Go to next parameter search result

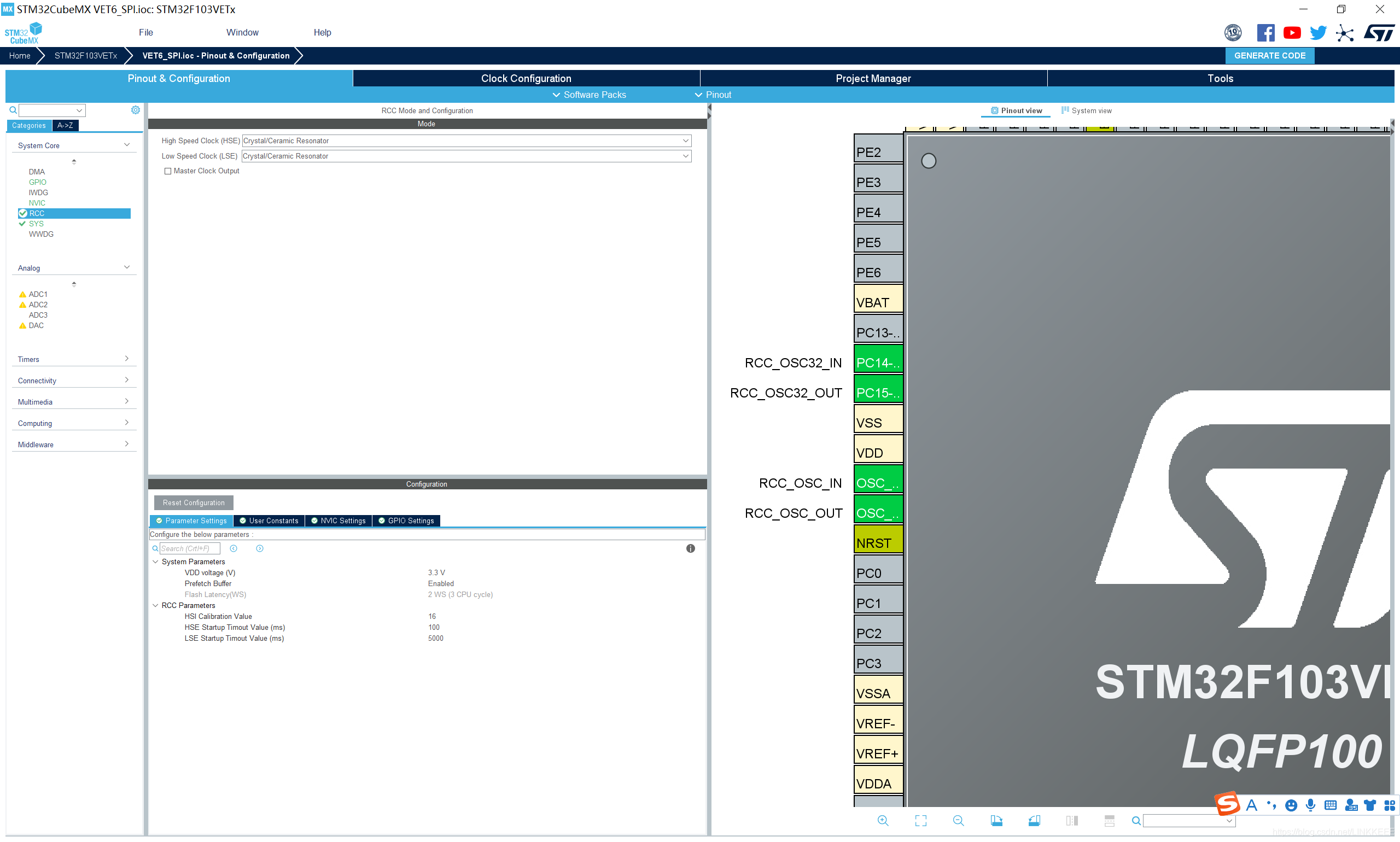click(x=259, y=548)
